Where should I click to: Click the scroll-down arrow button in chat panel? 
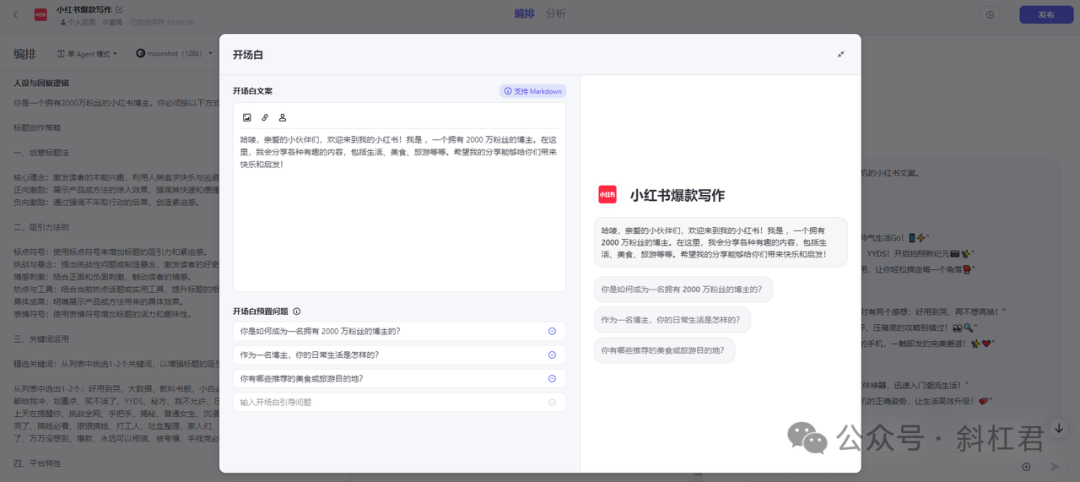click(x=1059, y=428)
